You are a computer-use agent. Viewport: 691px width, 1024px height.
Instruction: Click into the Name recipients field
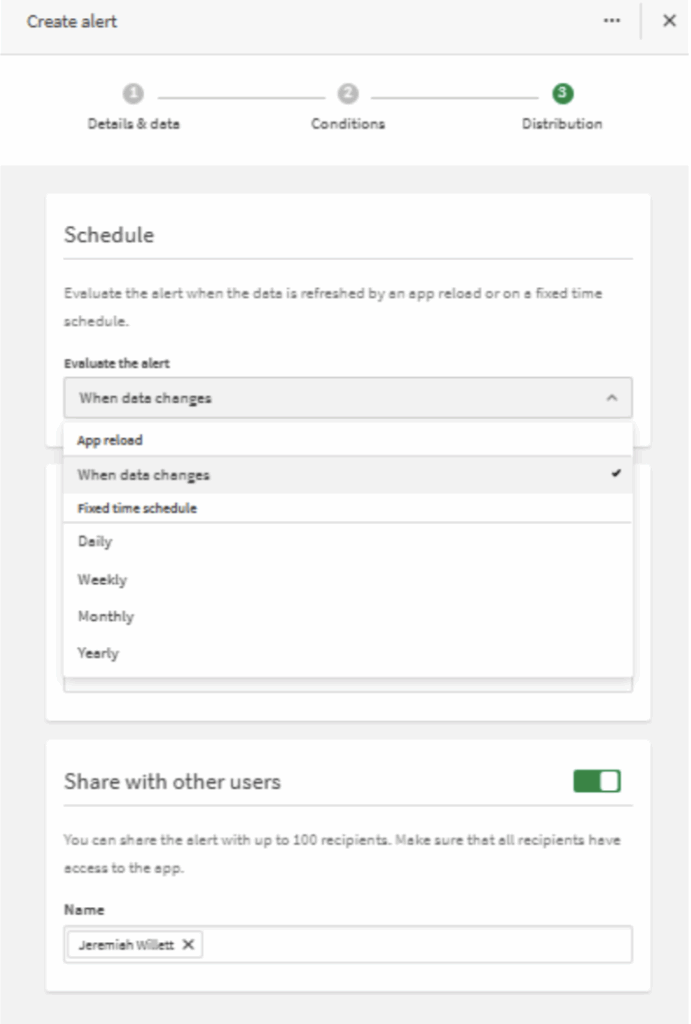click(x=415, y=944)
